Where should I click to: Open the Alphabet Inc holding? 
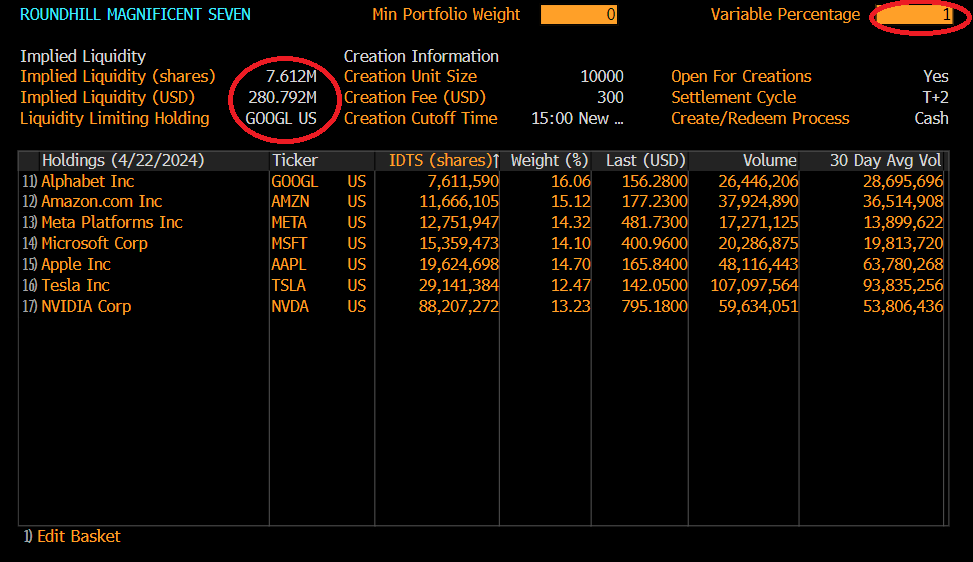point(87,181)
